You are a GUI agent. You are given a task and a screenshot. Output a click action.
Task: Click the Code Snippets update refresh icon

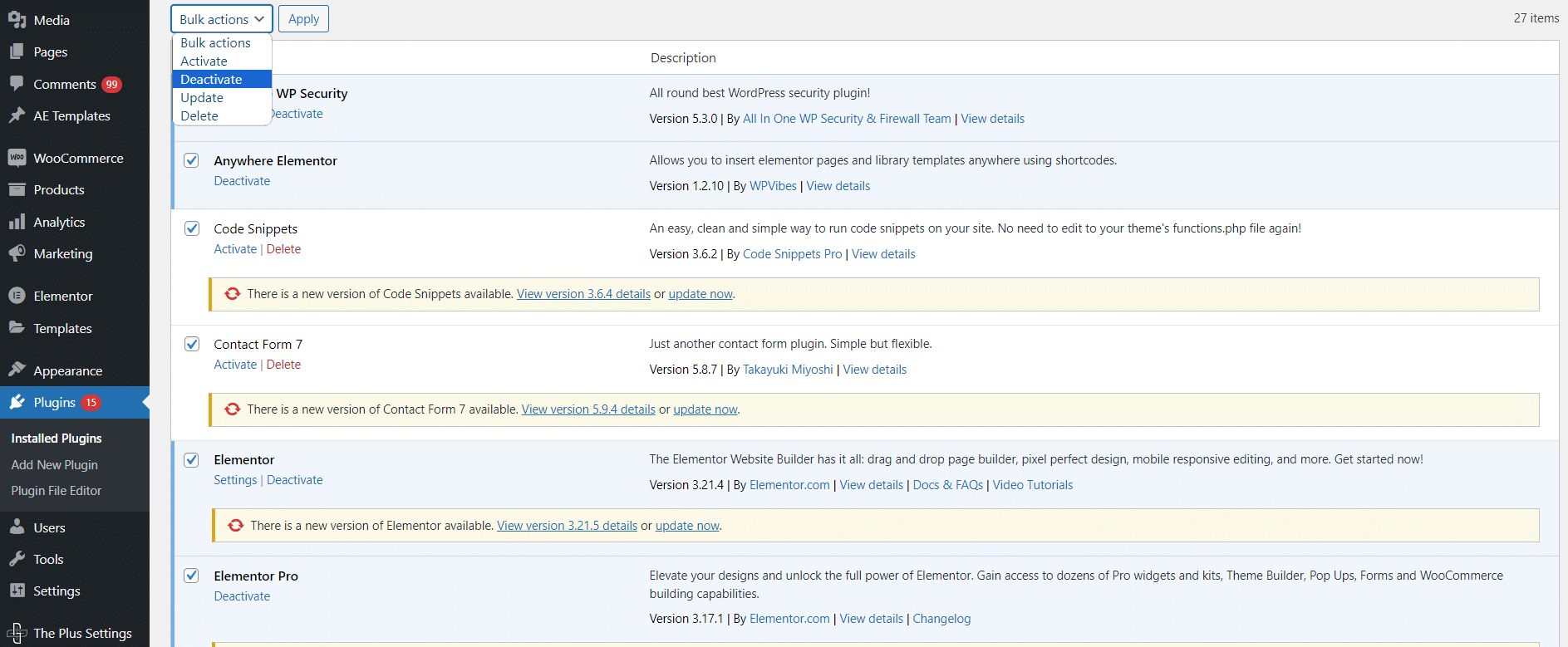[x=233, y=294]
